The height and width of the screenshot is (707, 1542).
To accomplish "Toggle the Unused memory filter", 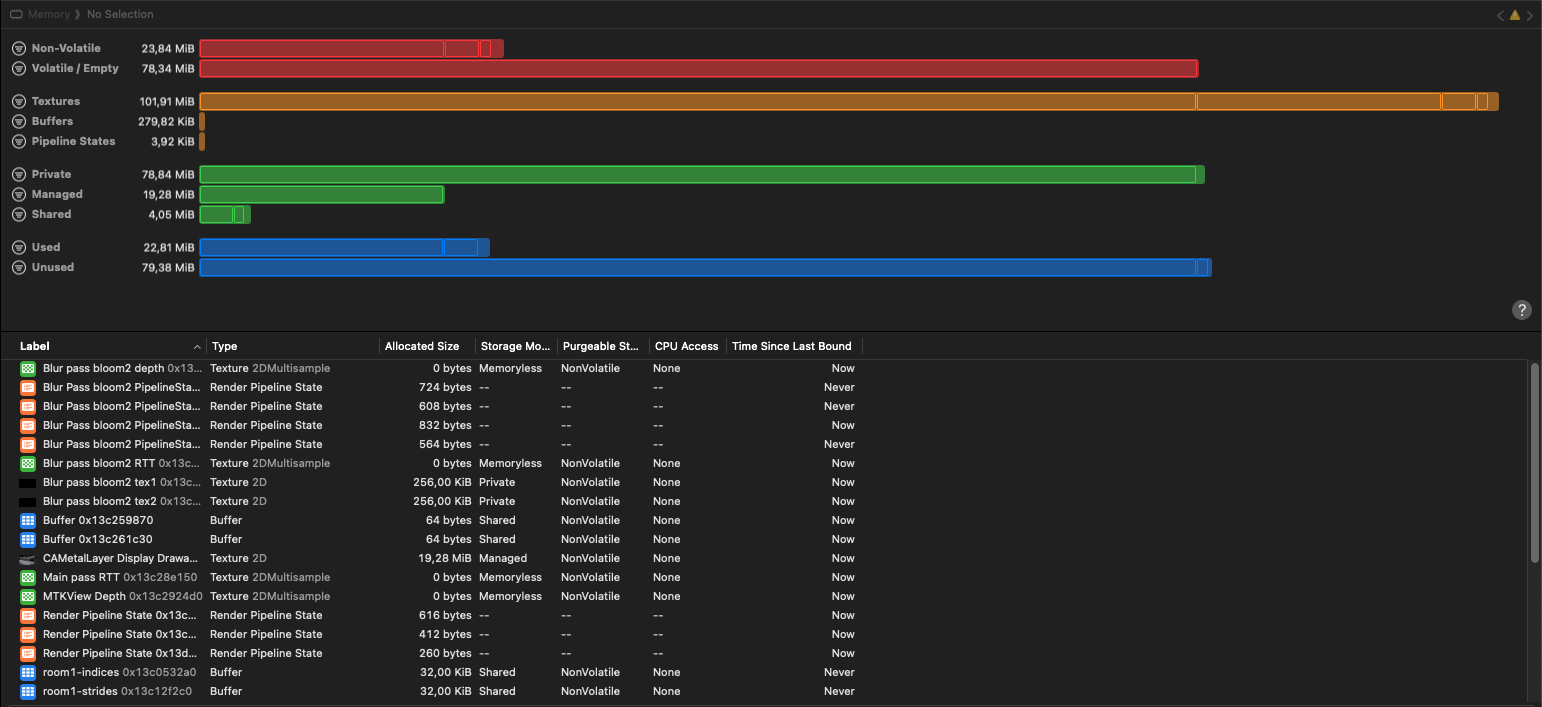I will pos(18,267).
